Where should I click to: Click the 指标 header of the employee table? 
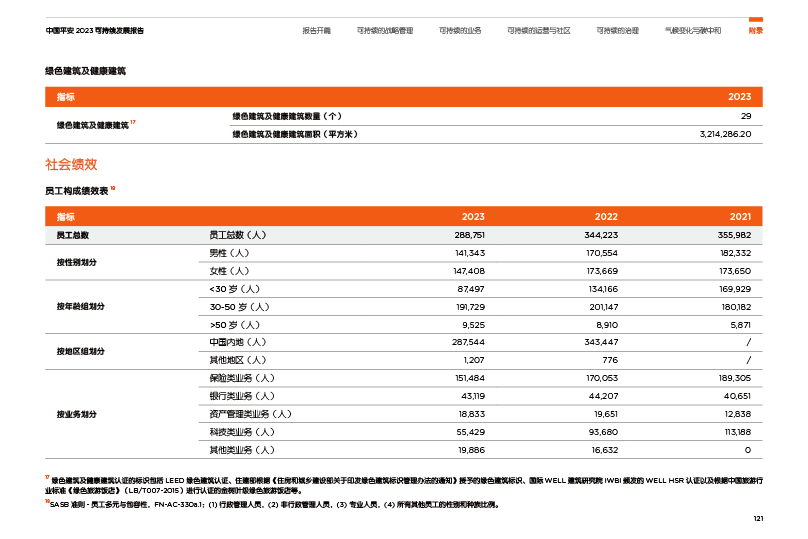tap(65, 217)
